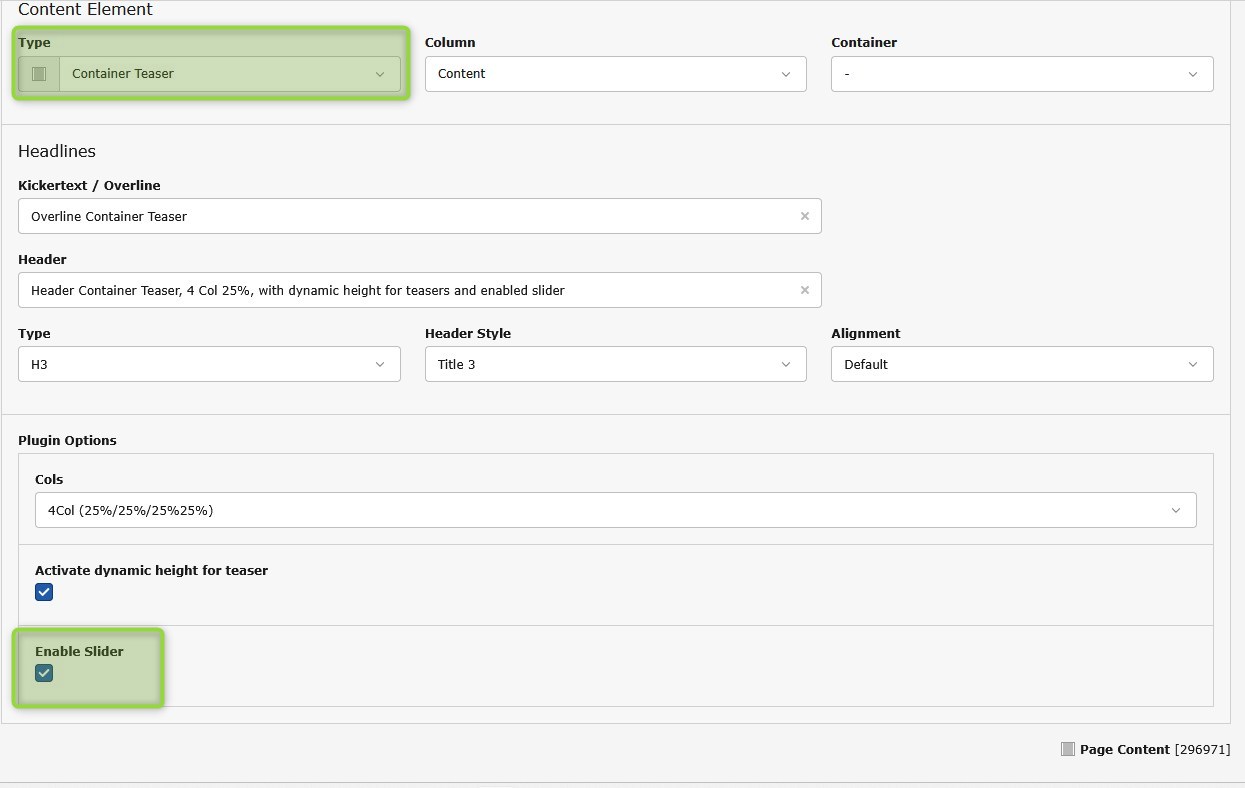Open the Alignment dropdown set to Default

(1021, 364)
